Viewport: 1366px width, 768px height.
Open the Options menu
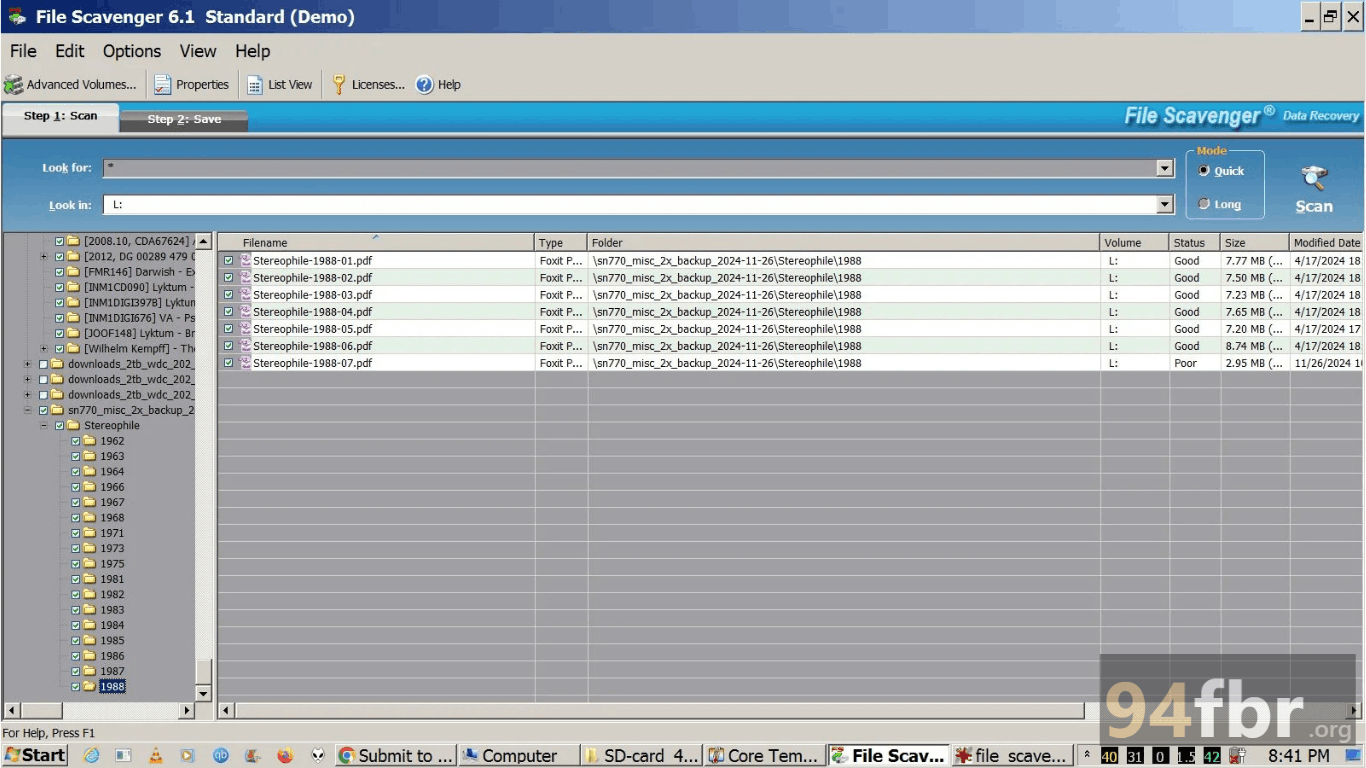pos(132,51)
